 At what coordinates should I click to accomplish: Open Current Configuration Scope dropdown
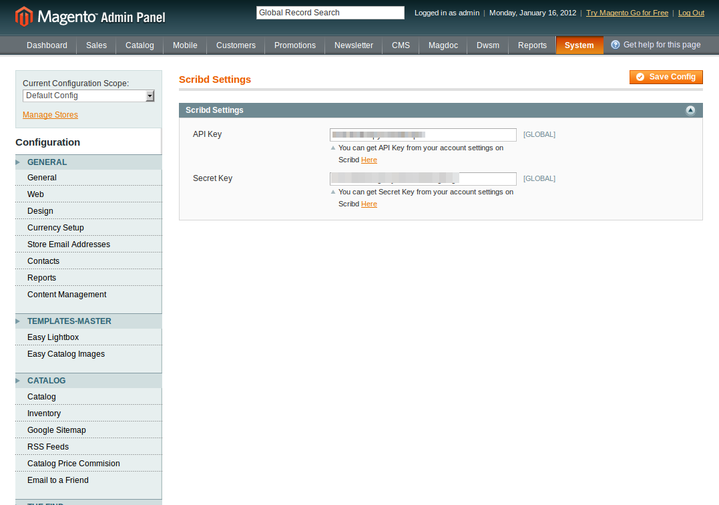point(89,96)
